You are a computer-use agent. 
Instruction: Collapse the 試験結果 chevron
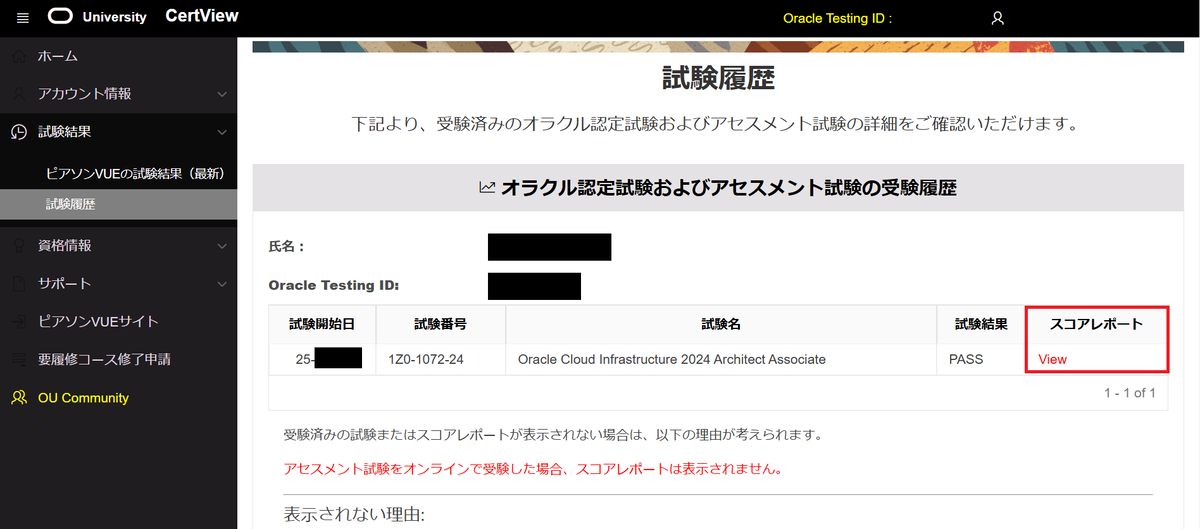click(221, 132)
